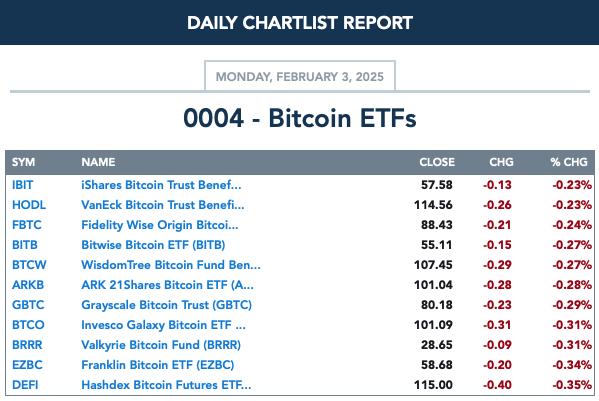599x401 pixels.
Task: Click the ARKB symbol
Action: pyautogui.click(x=28, y=285)
